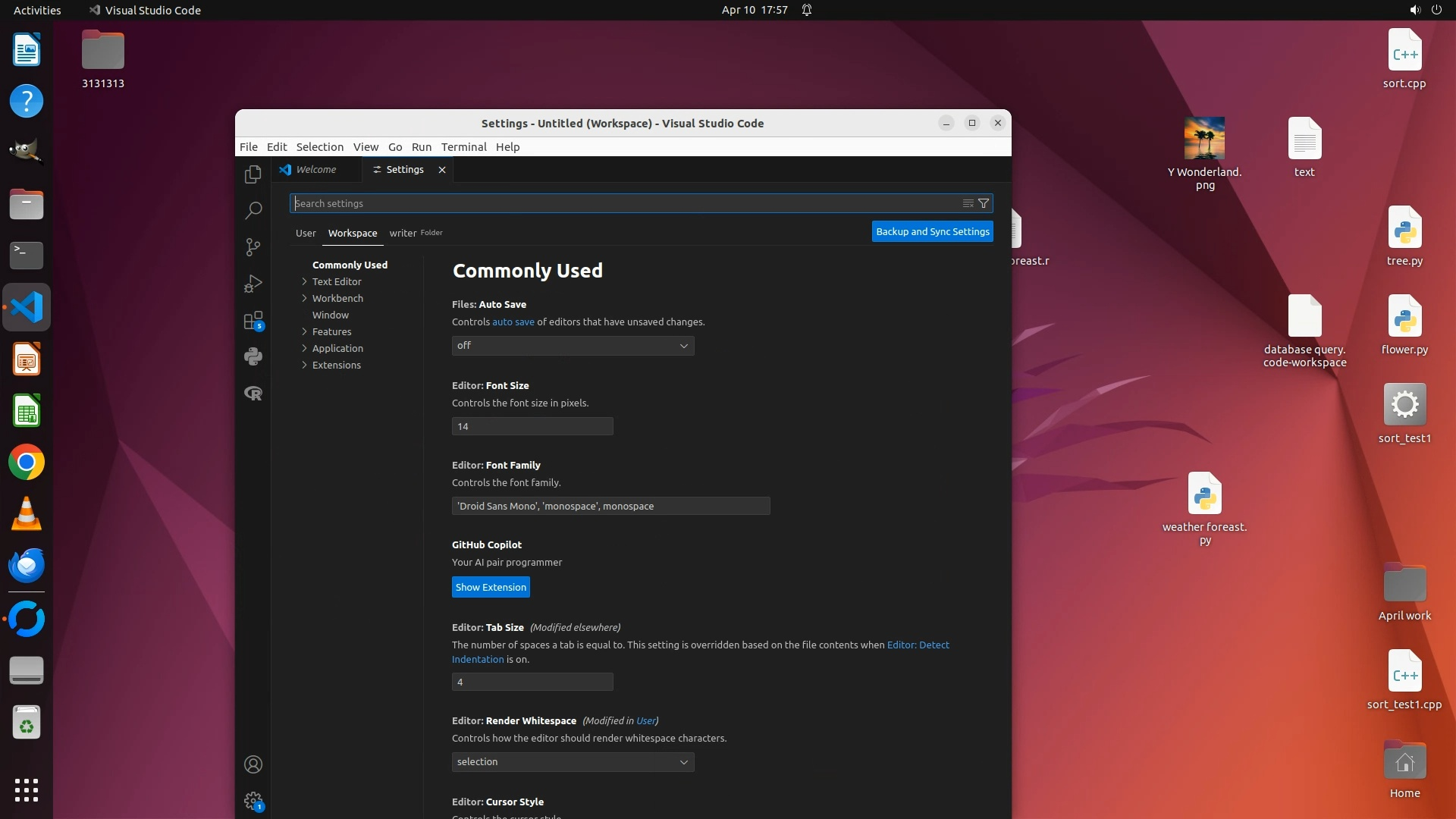Viewport: 1456px width, 819px height.
Task: Click the Accounts icon in activity bar
Action: 253,764
